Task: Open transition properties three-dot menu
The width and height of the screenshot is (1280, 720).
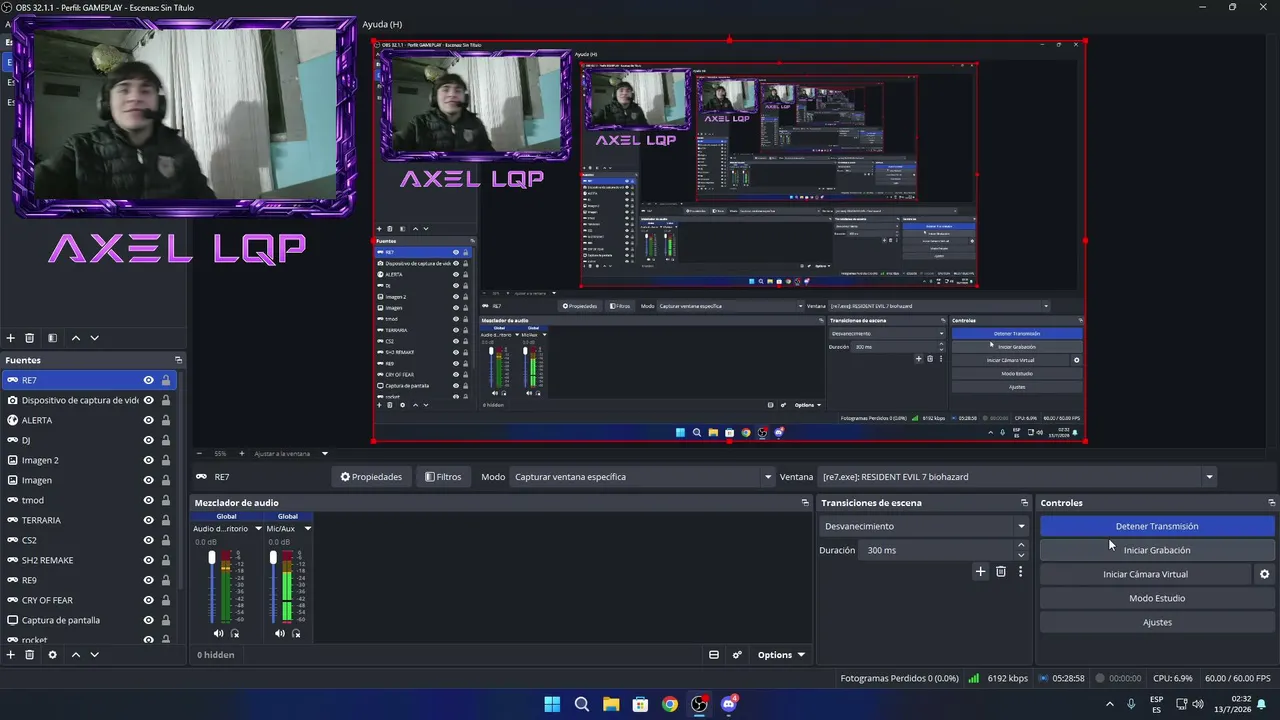Action: click(1020, 572)
